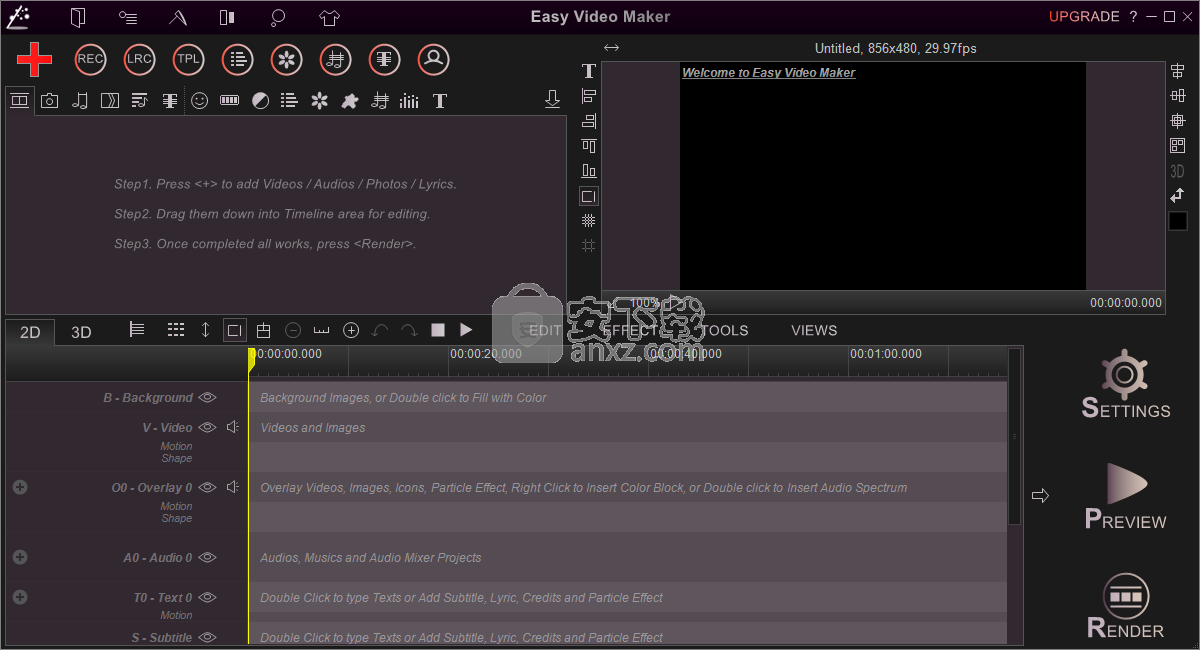
Task: Click the split-panel icon in title bar
Action: coord(228,17)
